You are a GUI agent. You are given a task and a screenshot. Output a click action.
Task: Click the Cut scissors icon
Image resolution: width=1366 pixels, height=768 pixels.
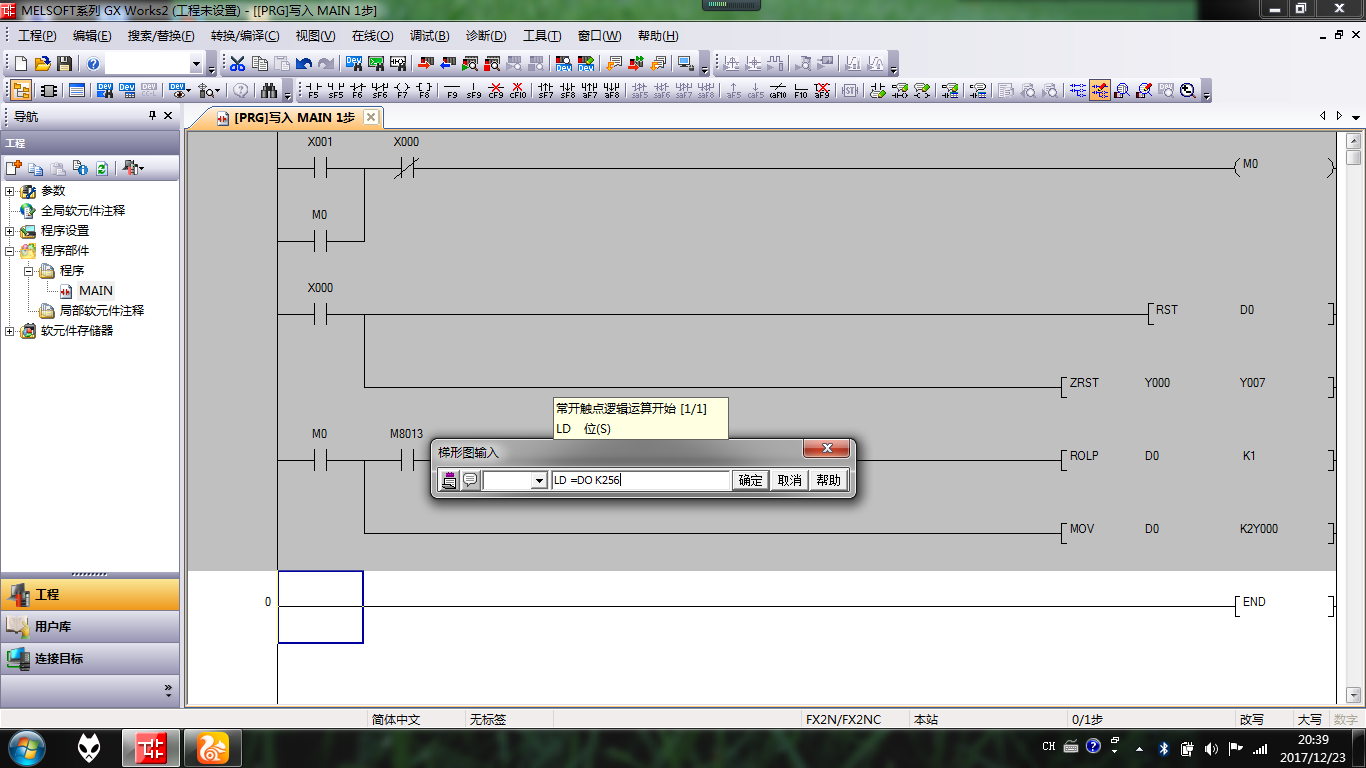237,64
